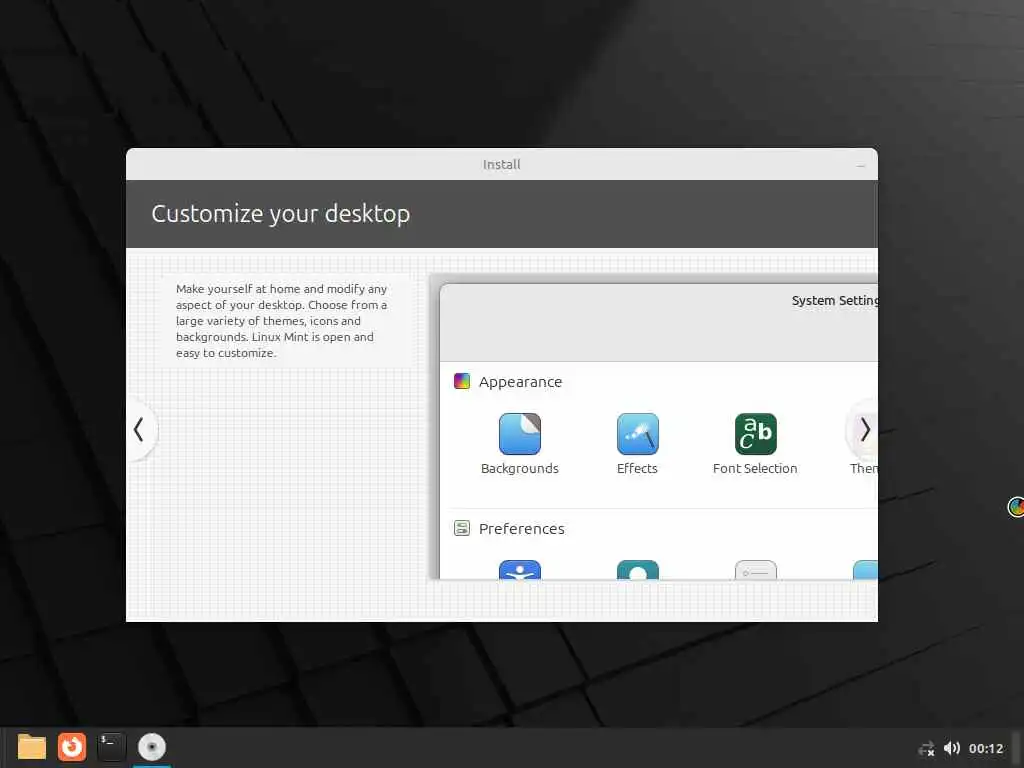Click the volume speaker tray icon
This screenshot has height=768, width=1024.
click(952, 748)
